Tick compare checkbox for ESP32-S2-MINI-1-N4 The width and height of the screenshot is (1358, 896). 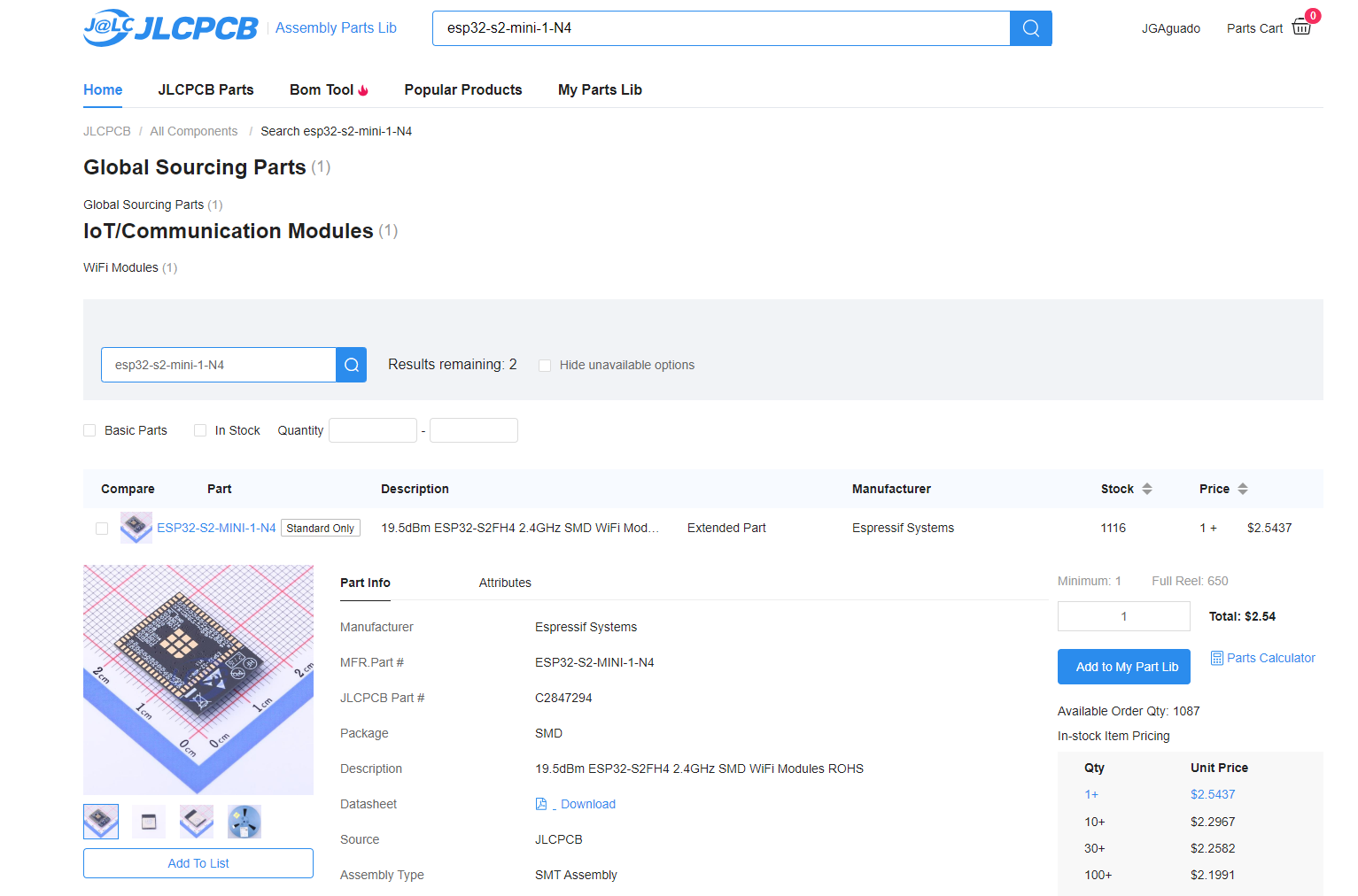point(102,529)
